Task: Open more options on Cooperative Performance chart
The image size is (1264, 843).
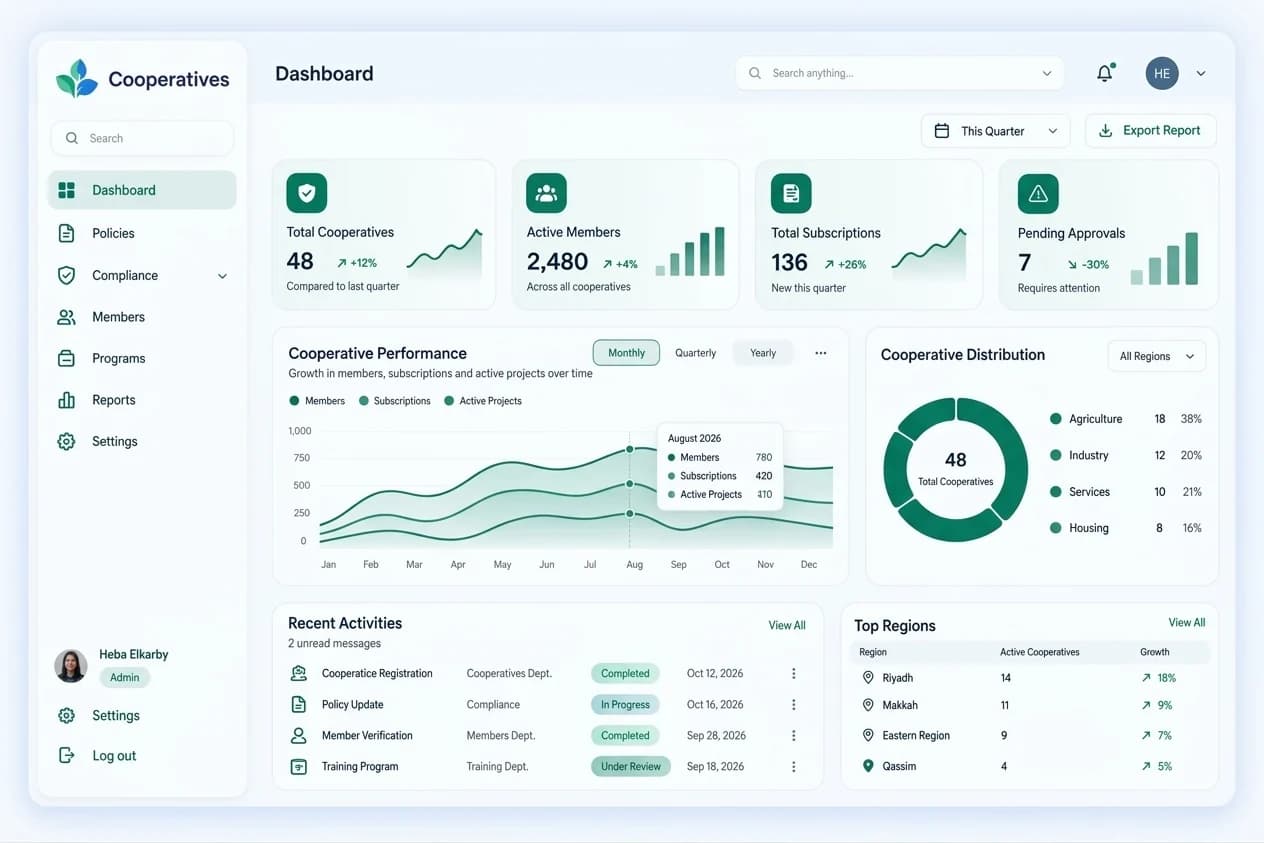Action: click(821, 353)
